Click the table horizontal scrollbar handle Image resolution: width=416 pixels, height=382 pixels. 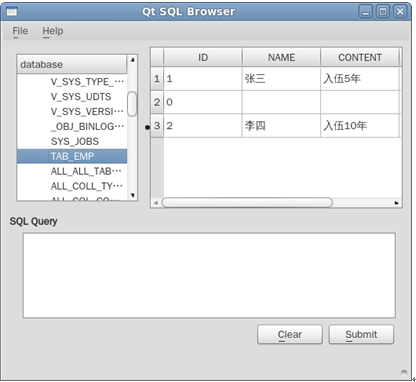point(247,202)
